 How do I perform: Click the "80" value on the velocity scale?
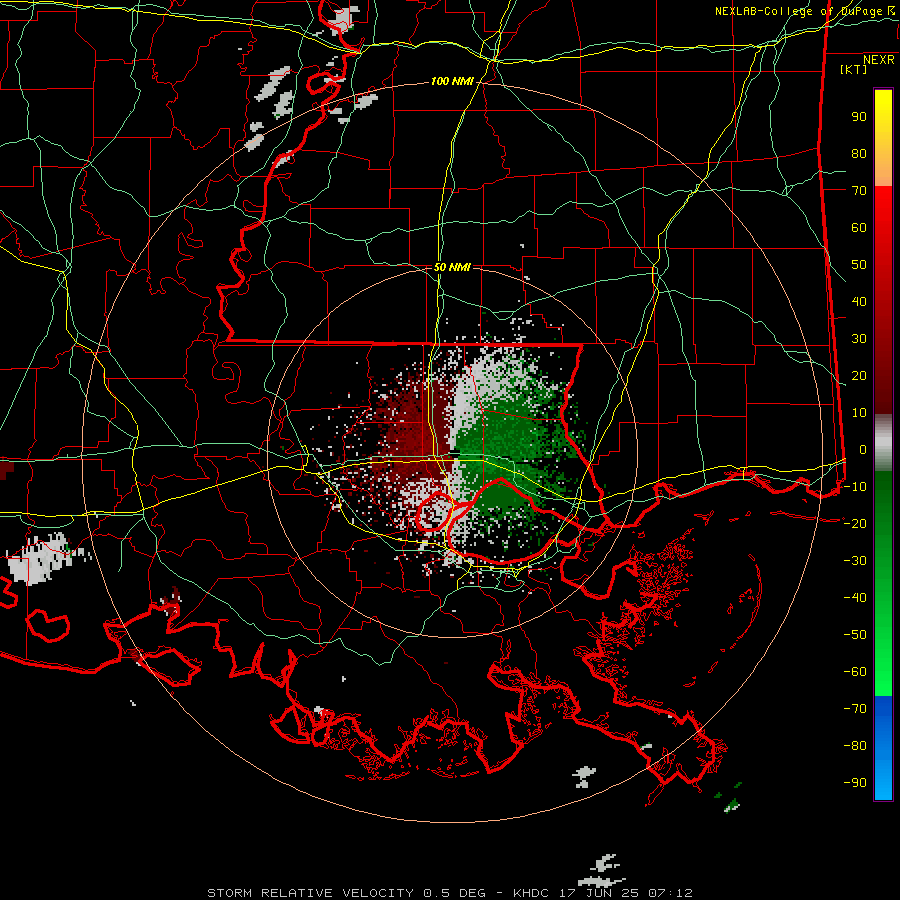859,153
